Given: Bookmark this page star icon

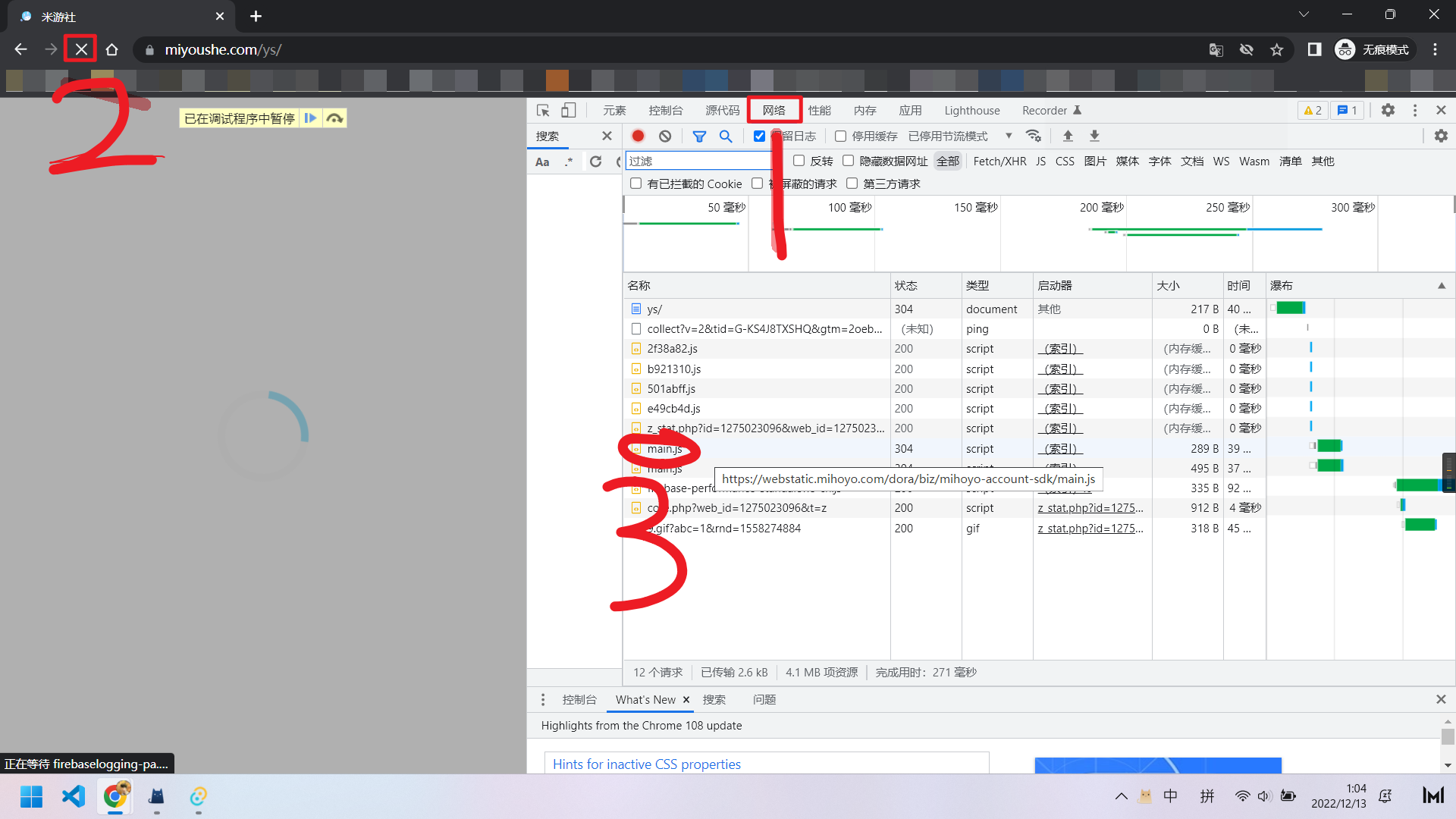Looking at the screenshot, I should pos(1277,50).
